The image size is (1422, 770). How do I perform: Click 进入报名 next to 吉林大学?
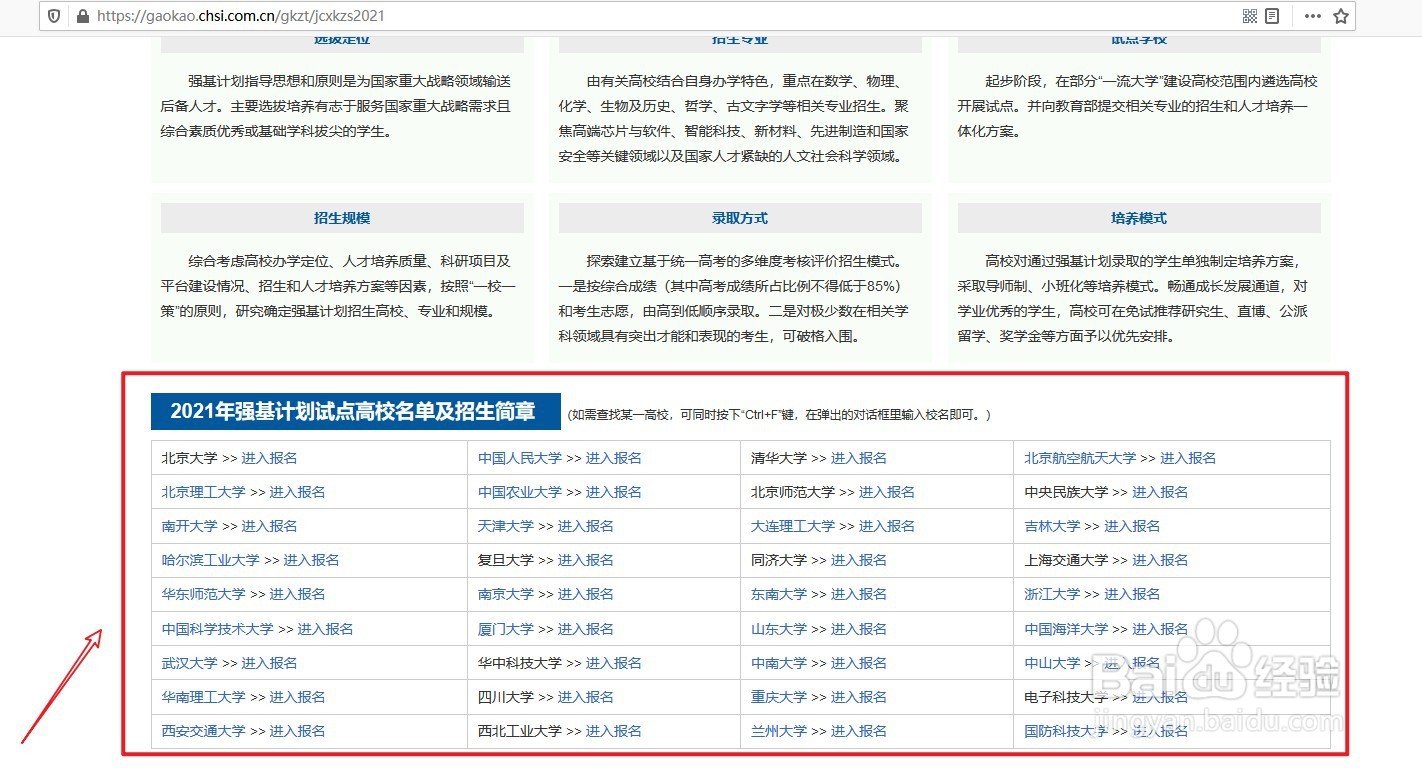pyautogui.click(x=1132, y=526)
